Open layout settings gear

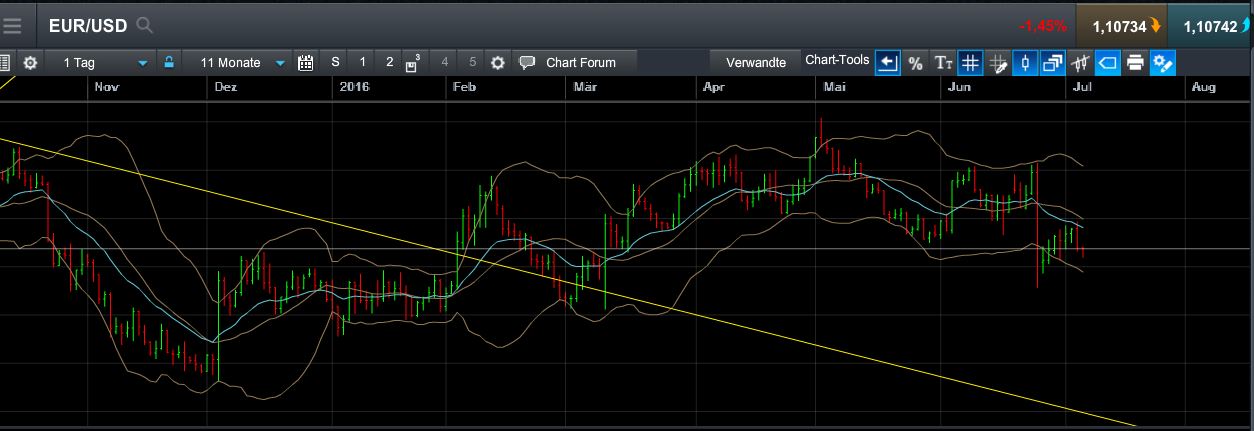(x=498, y=62)
